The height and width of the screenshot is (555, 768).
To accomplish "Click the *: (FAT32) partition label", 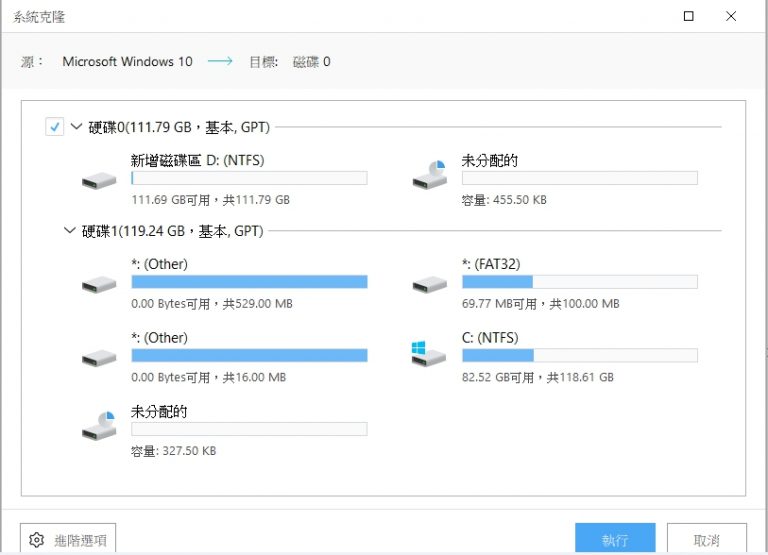I will point(491,264).
